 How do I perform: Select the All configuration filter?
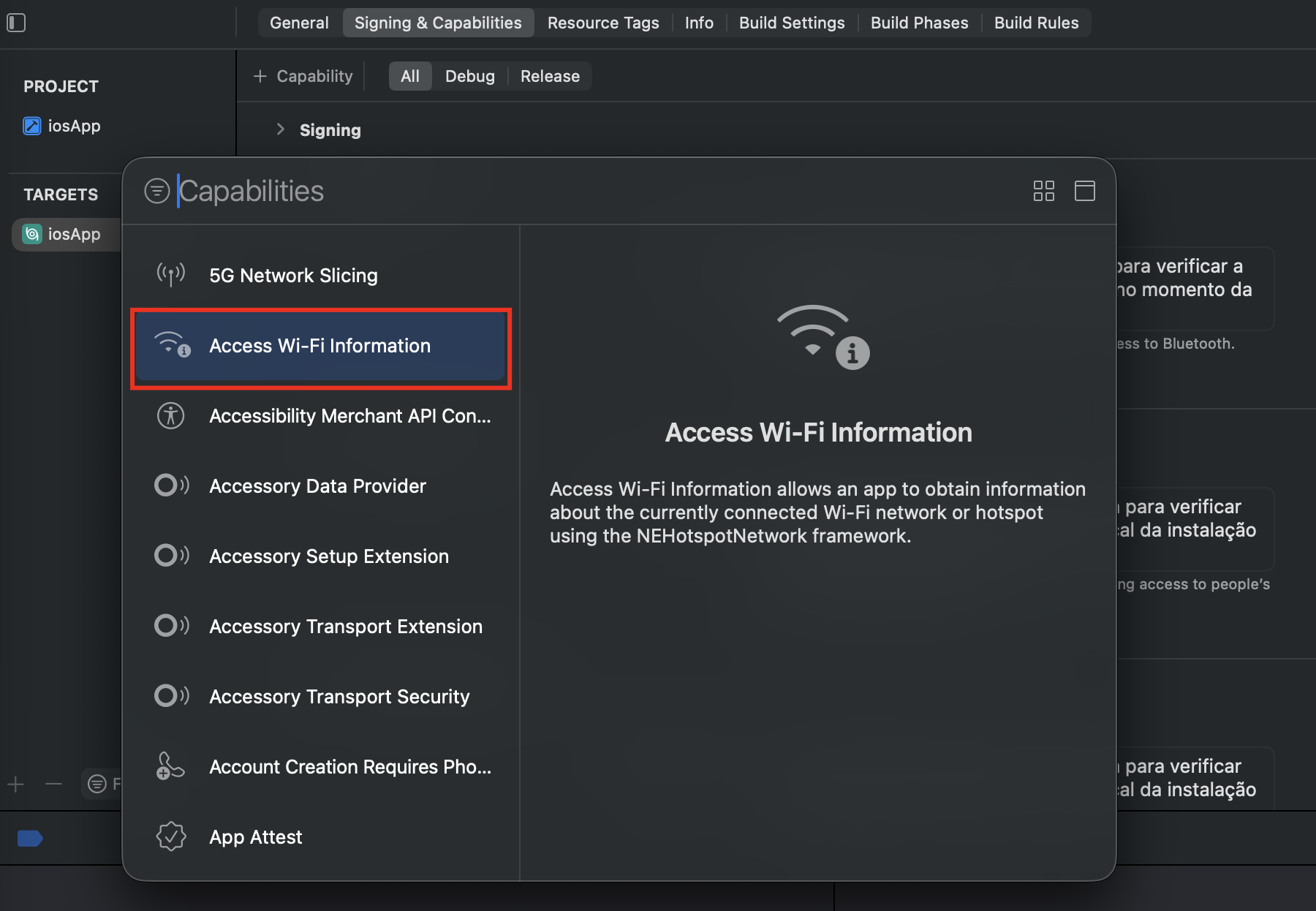(410, 76)
